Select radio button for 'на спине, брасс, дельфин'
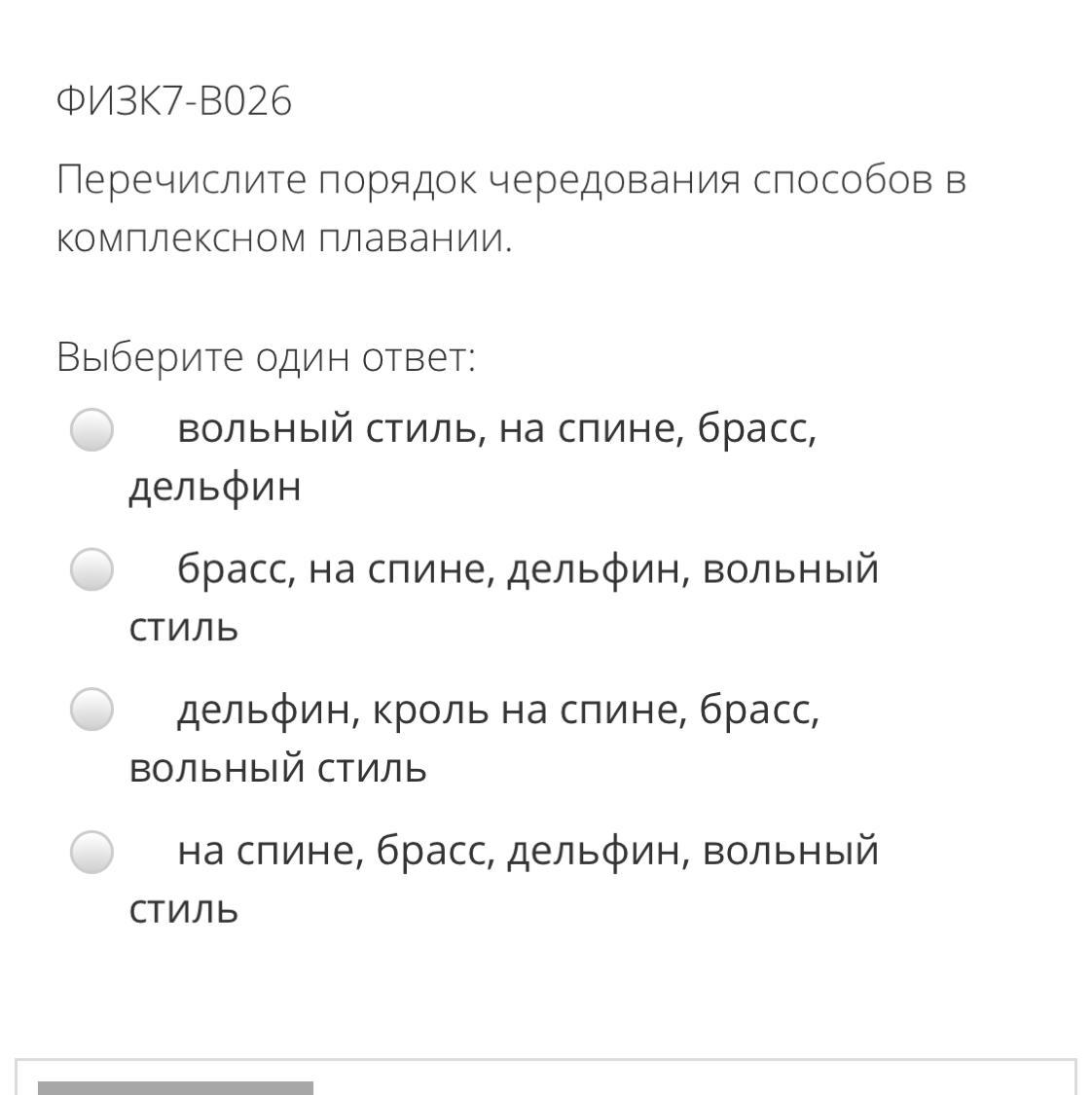The width and height of the screenshot is (1092, 1095). pos(91,852)
